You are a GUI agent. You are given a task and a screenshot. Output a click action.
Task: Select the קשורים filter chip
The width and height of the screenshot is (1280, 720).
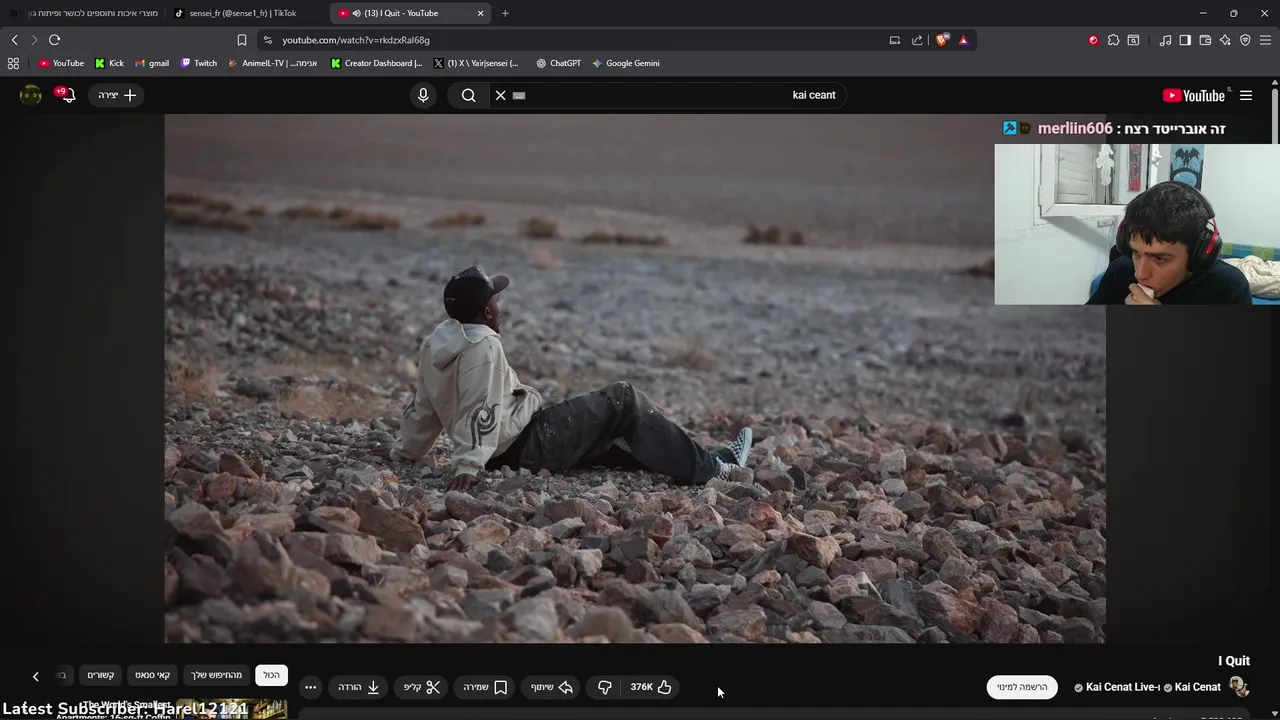[x=100, y=675]
